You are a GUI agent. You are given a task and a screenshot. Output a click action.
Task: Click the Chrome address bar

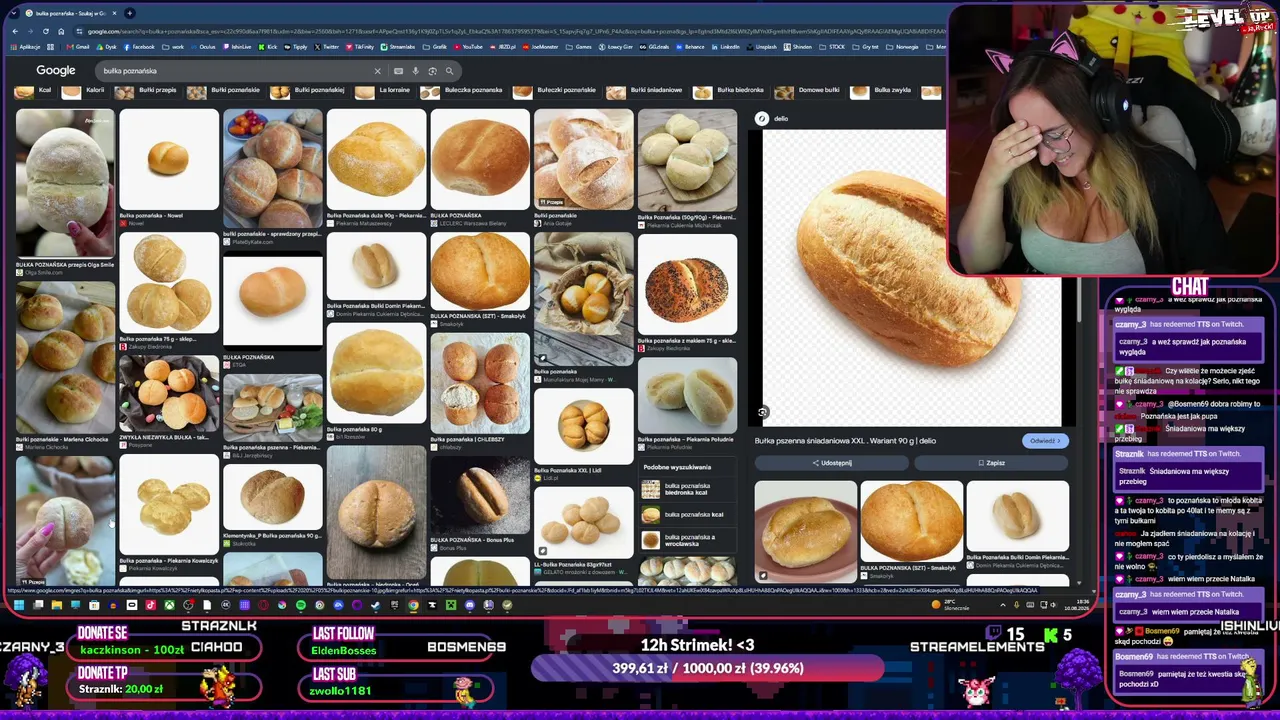pos(510,31)
